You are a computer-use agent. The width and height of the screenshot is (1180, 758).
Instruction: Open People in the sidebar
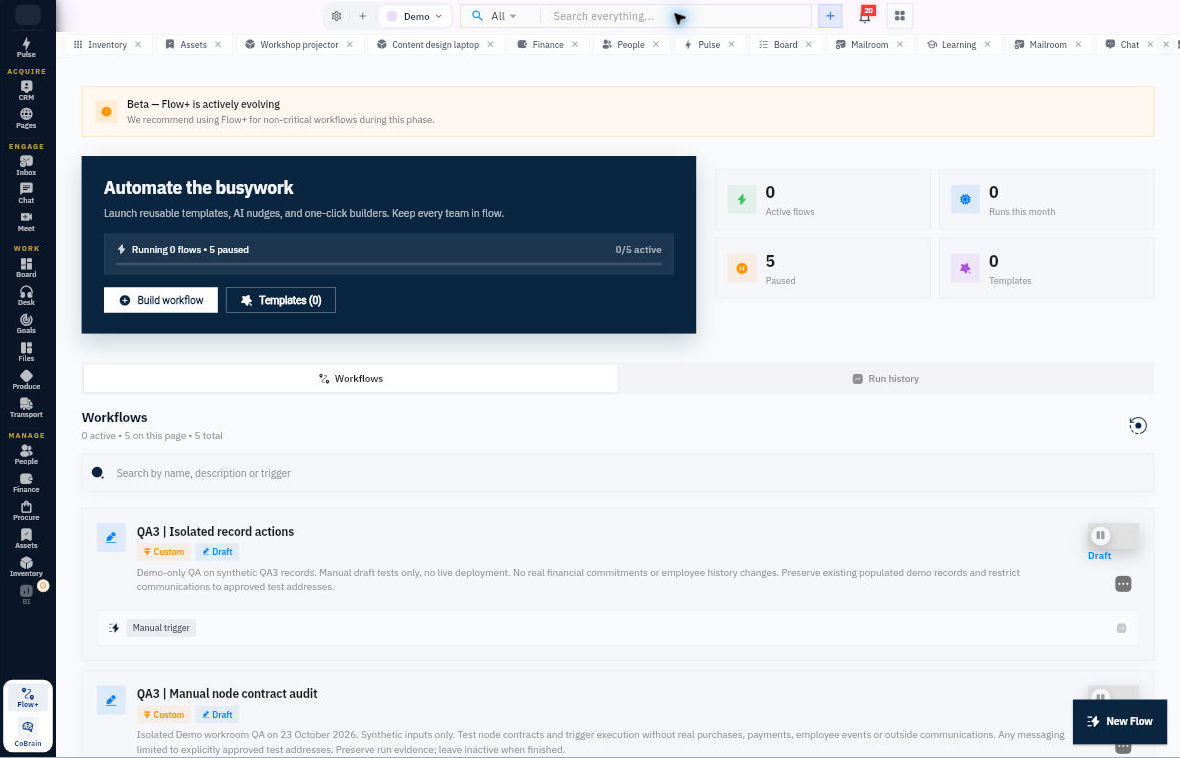point(26,454)
